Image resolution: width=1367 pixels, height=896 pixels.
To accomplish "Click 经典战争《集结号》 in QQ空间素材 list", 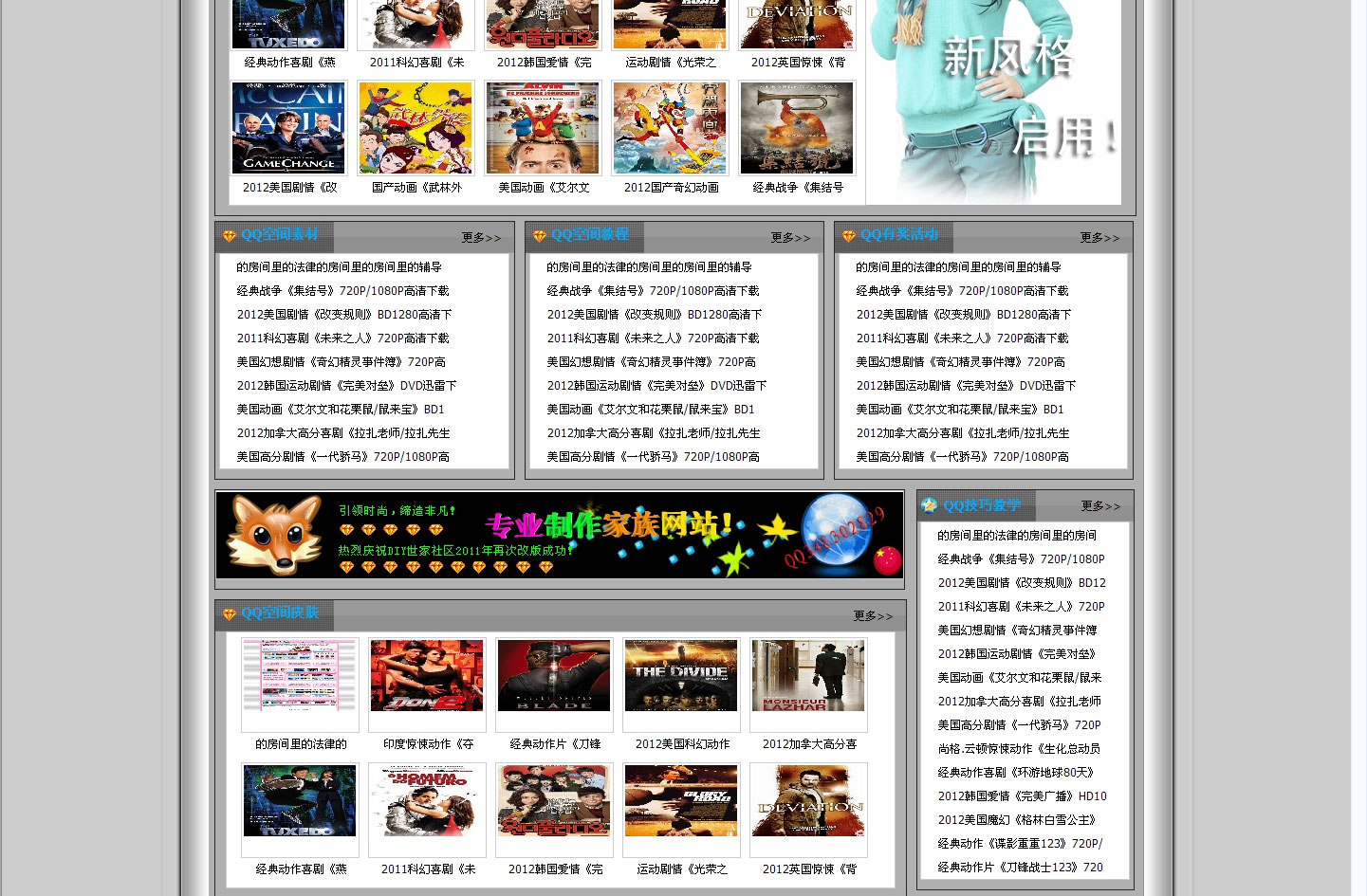I will [x=342, y=291].
